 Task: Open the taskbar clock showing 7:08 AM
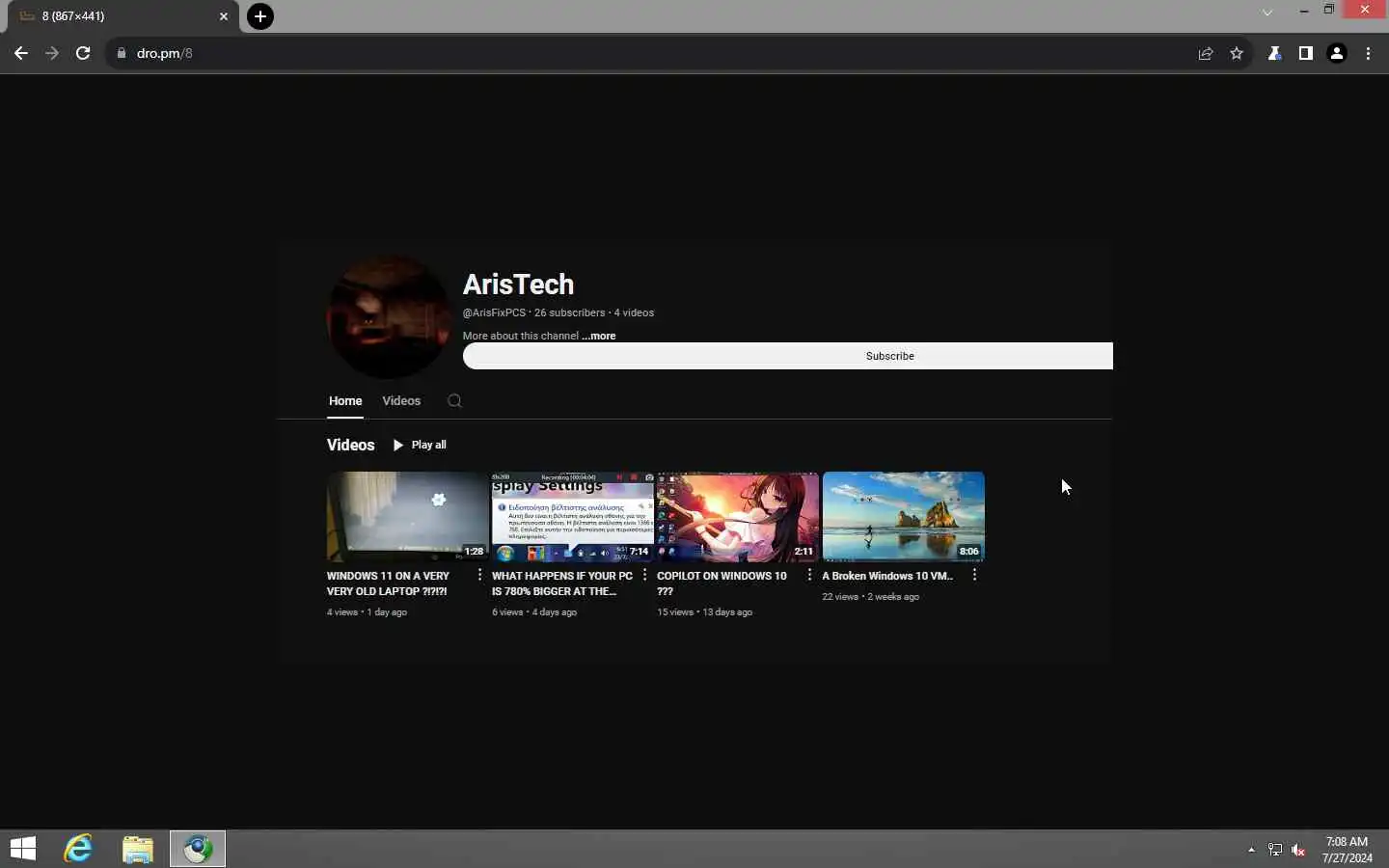click(x=1347, y=850)
